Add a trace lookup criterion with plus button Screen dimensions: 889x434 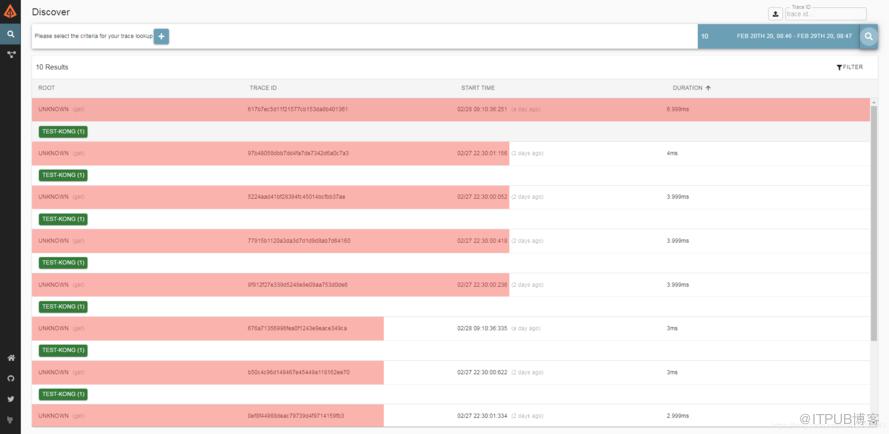point(162,36)
